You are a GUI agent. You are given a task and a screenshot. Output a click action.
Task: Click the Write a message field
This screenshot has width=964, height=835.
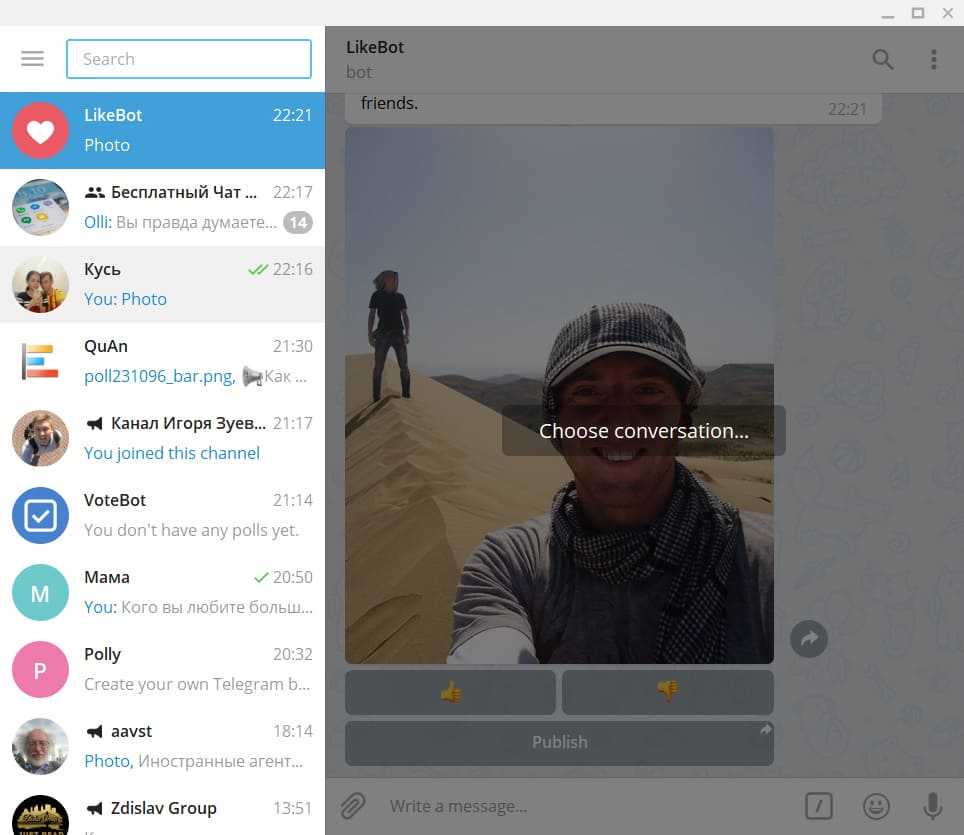pyautogui.click(x=590, y=806)
